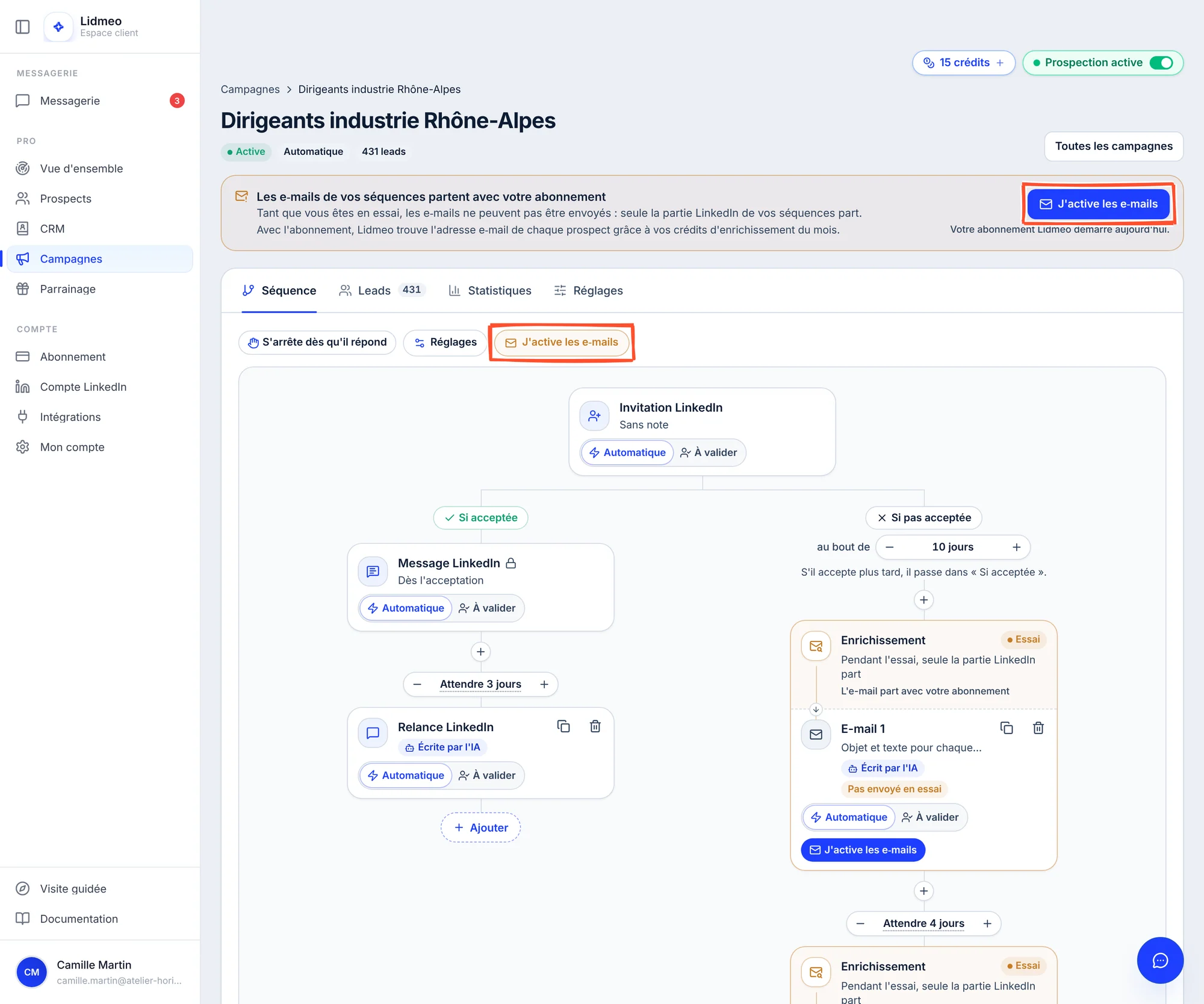1204x1004 pixels.
Task: Open Mon compte settings
Action: pyautogui.click(x=100, y=447)
